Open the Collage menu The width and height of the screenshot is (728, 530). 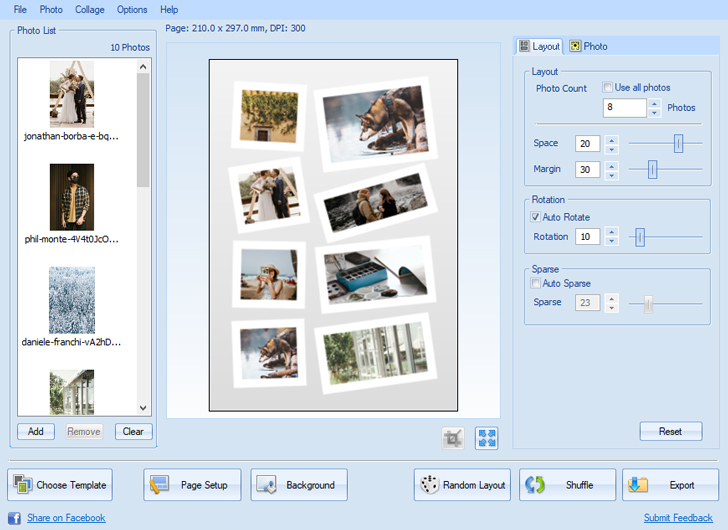pos(89,9)
